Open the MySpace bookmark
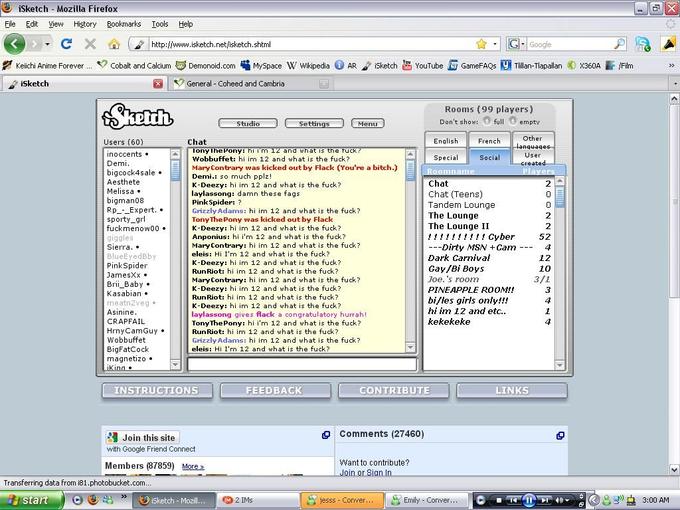 (x=261, y=65)
